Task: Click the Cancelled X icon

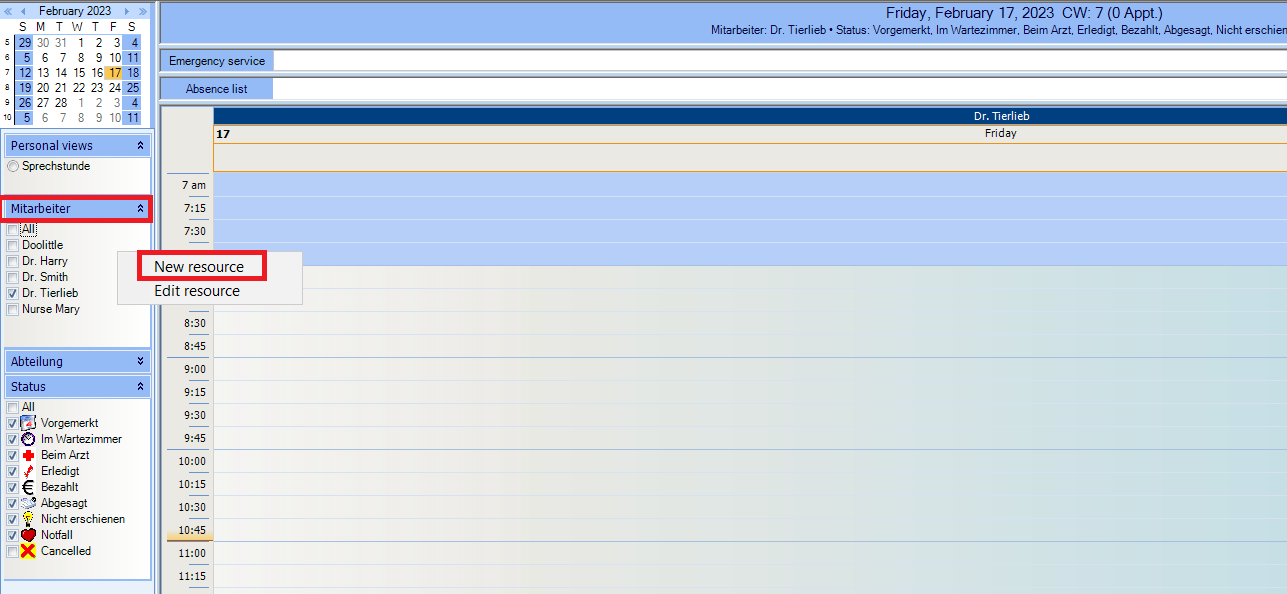Action: coord(28,551)
